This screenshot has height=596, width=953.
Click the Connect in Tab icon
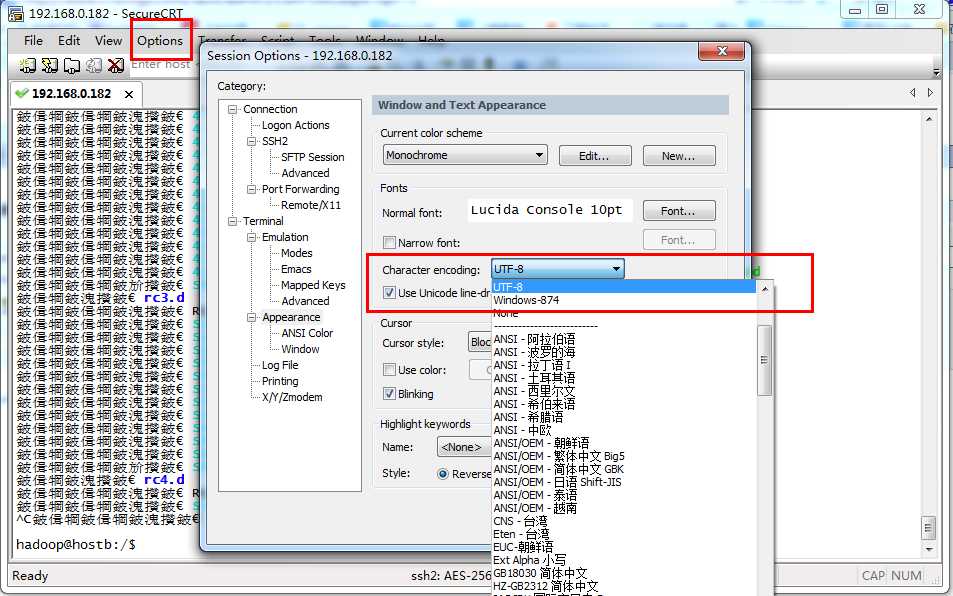[72, 65]
